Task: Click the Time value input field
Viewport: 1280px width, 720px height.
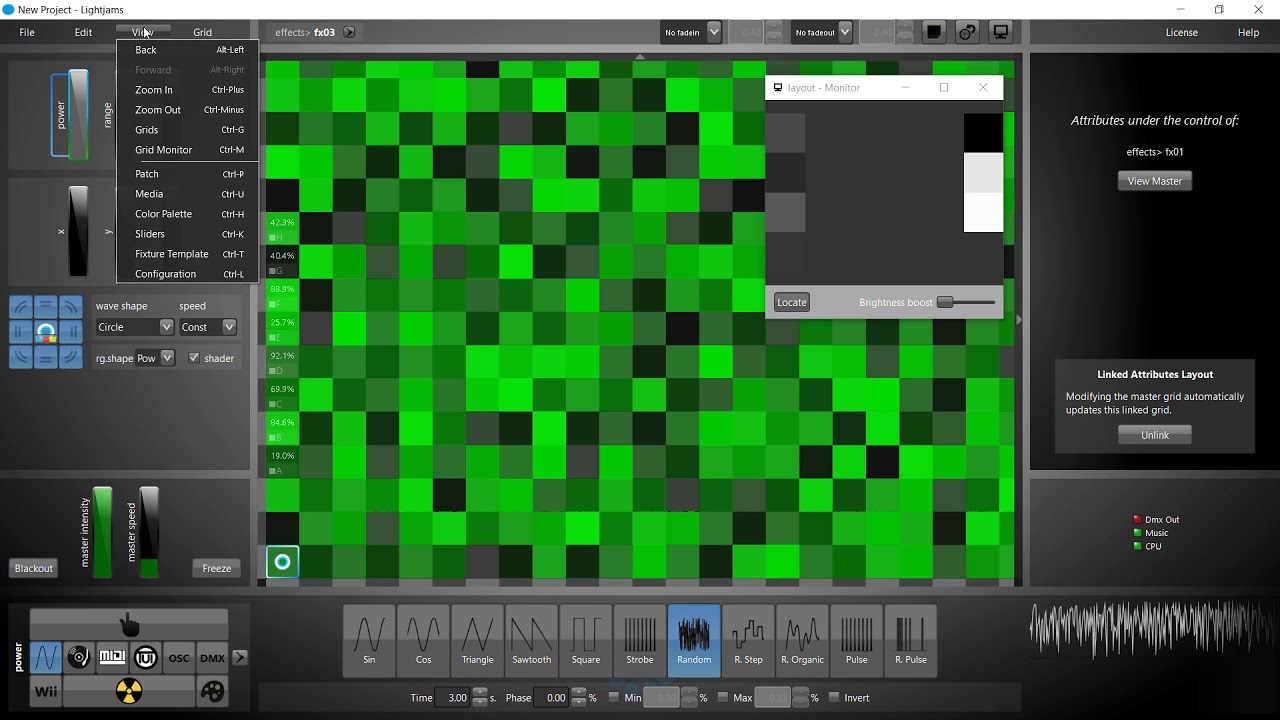Action: 453,698
